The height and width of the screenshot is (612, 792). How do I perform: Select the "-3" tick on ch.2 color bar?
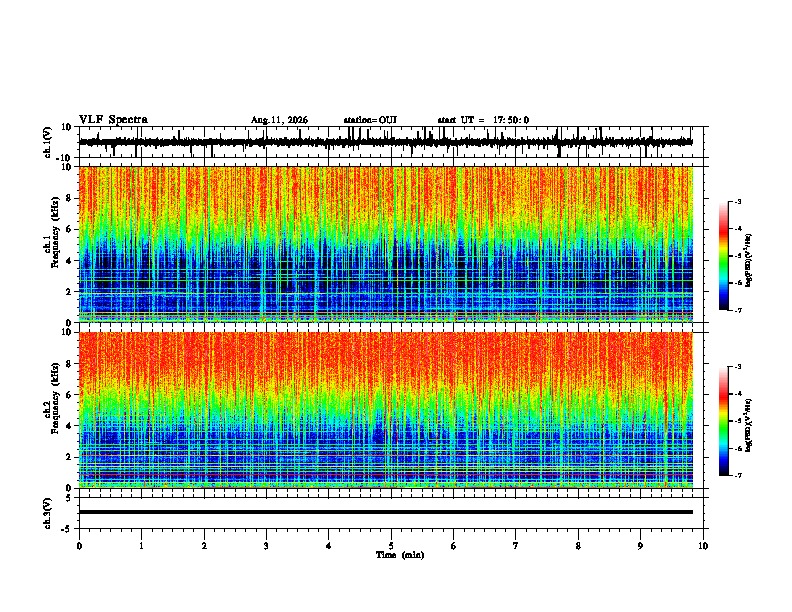[737, 367]
